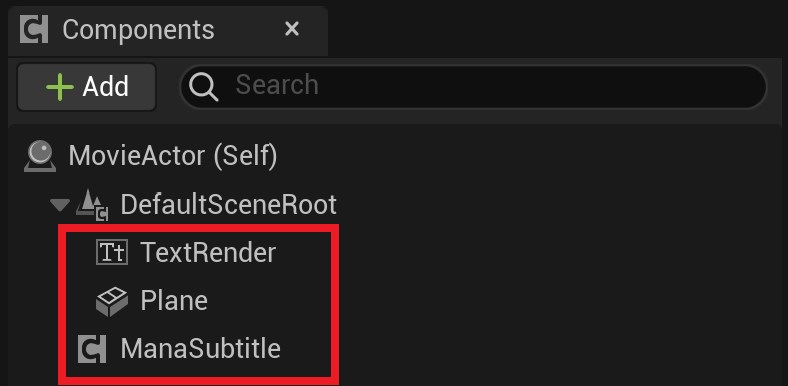Screen dimensions: 788x386
Task: Close the Components tab
Action: click(x=292, y=29)
